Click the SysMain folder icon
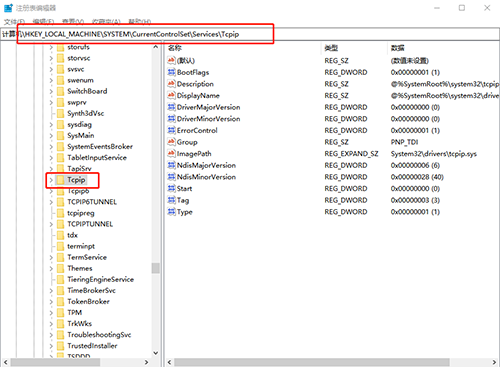 tap(60, 135)
